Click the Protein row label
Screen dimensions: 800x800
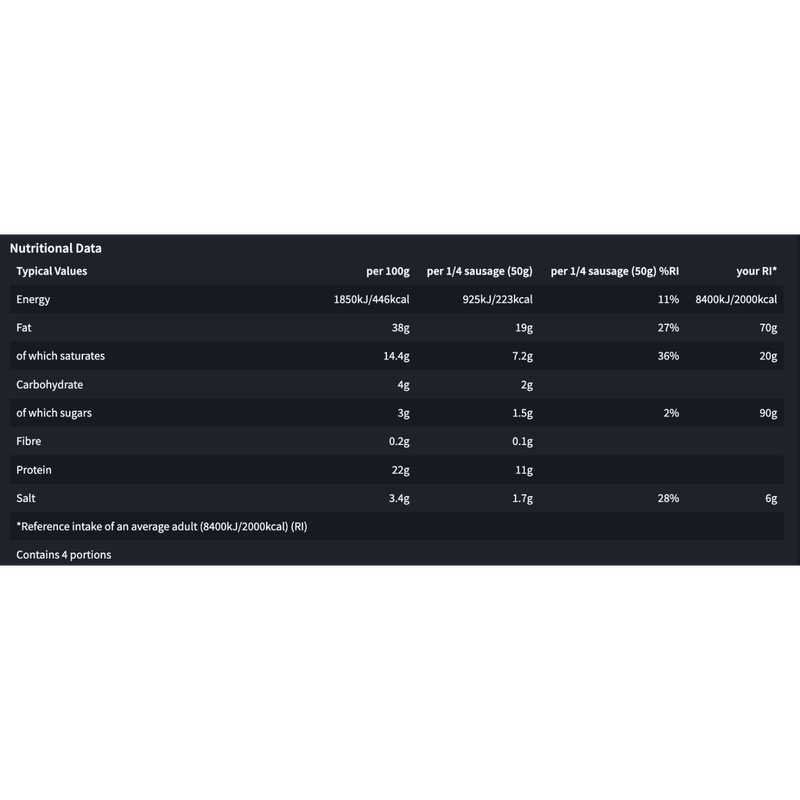pyautogui.click(x=34, y=470)
